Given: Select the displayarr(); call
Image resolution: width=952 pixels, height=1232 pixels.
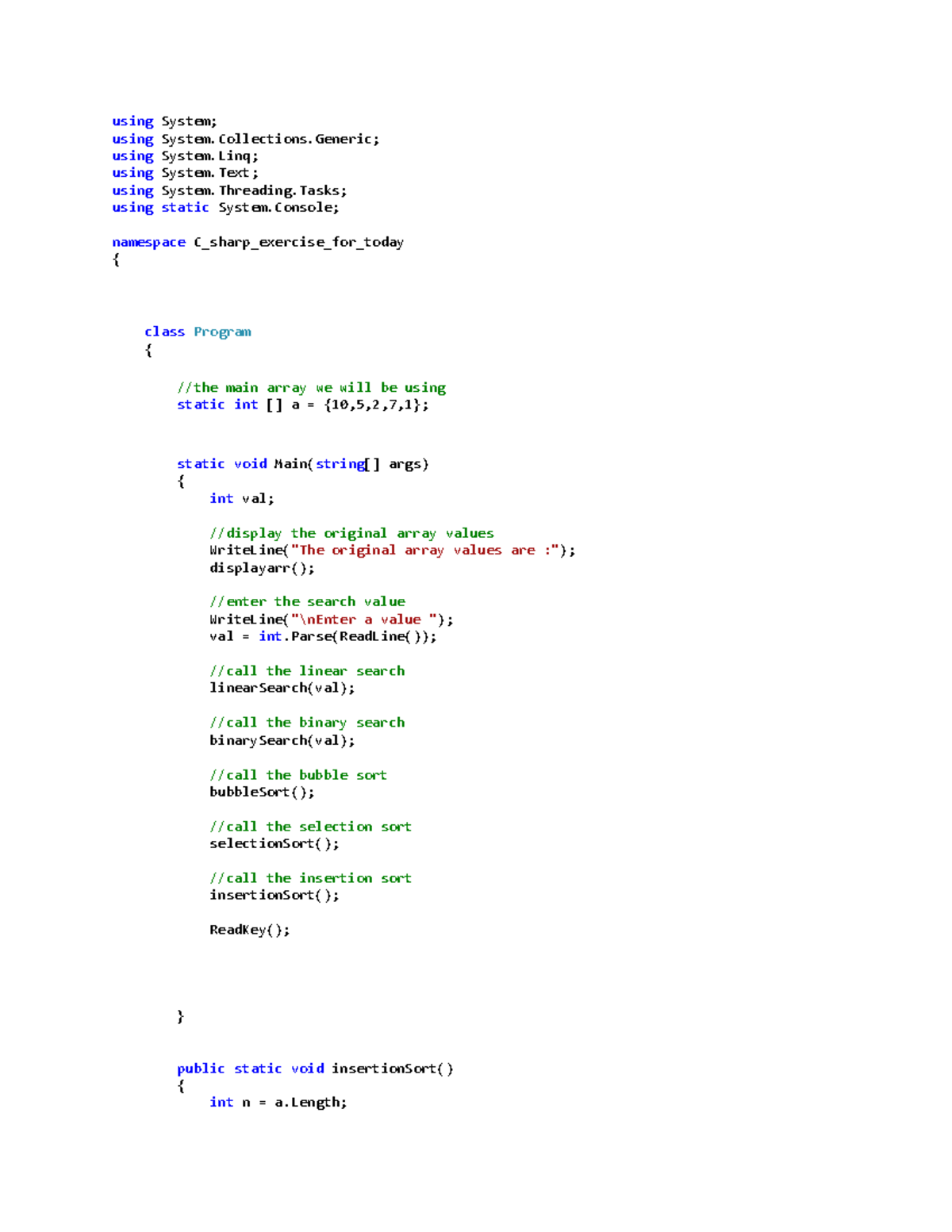Looking at the screenshot, I should 261,568.
